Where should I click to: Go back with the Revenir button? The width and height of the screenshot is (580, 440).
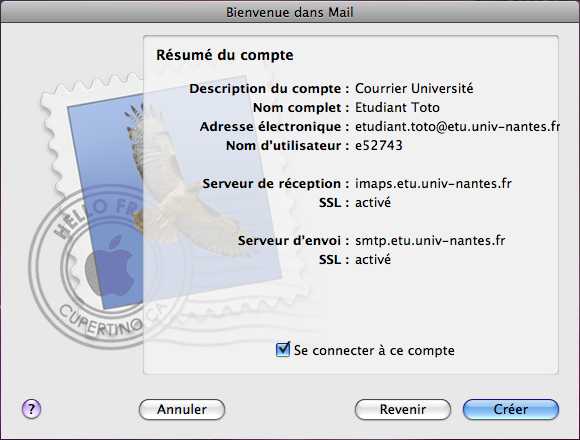[x=403, y=409]
